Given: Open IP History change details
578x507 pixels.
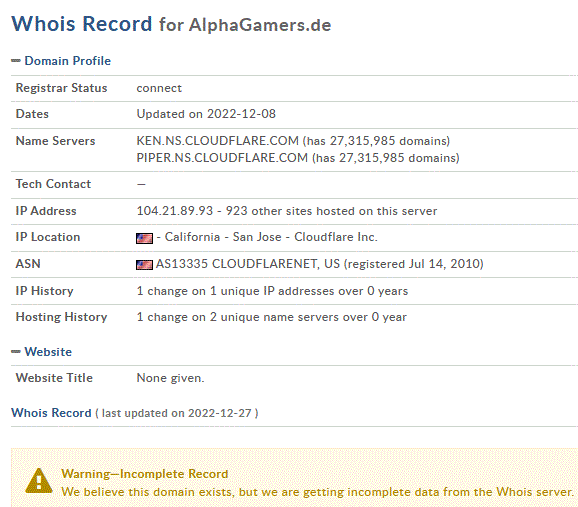Looking at the screenshot, I should [272, 291].
